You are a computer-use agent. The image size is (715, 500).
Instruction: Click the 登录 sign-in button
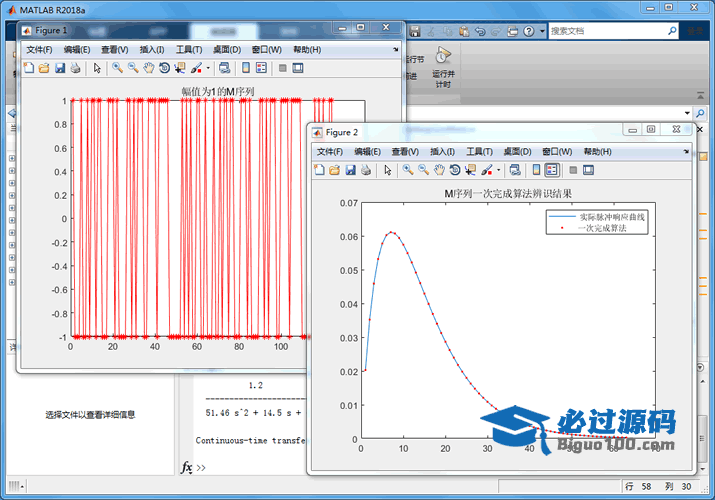696,31
